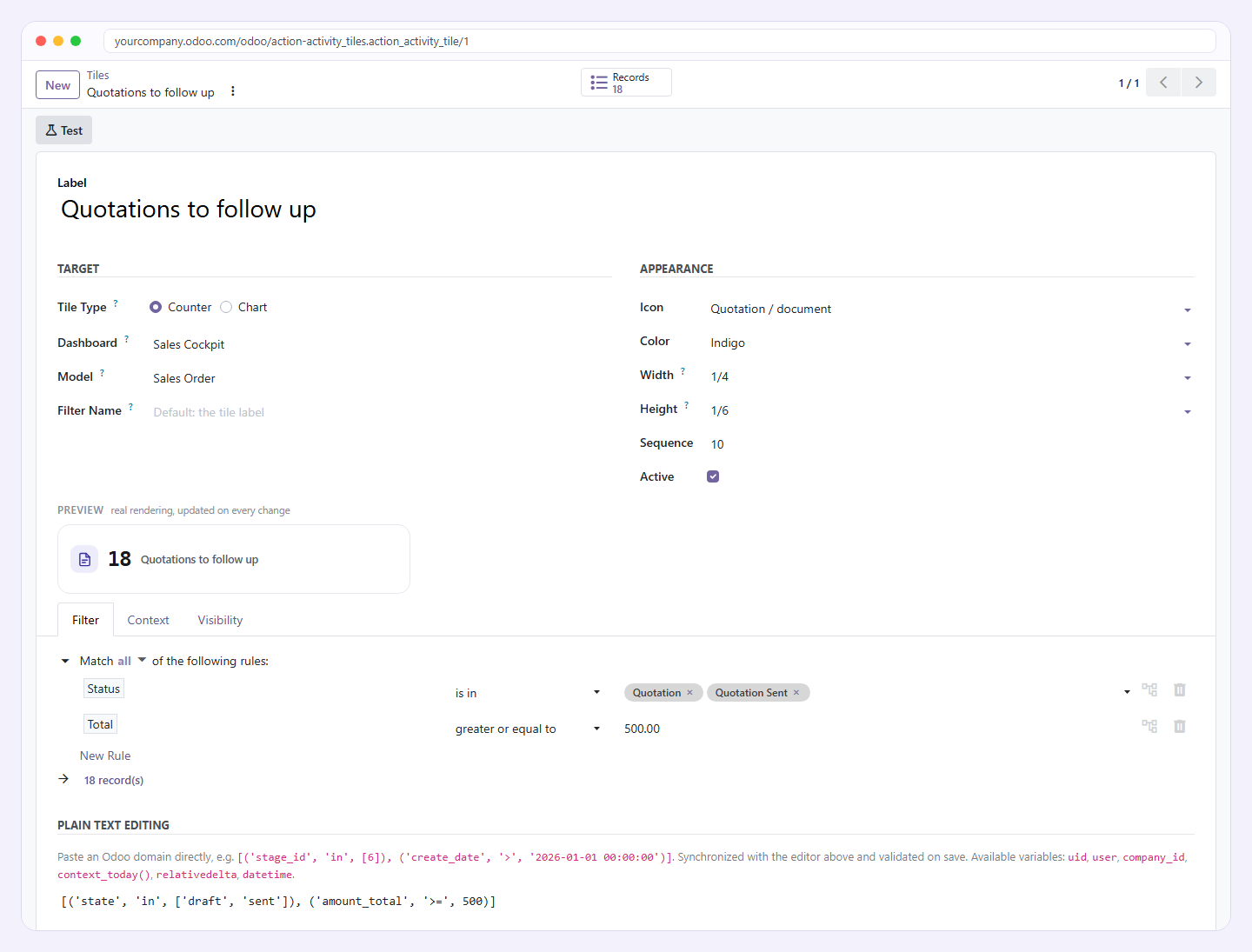Select the Chart tile type

click(x=226, y=307)
